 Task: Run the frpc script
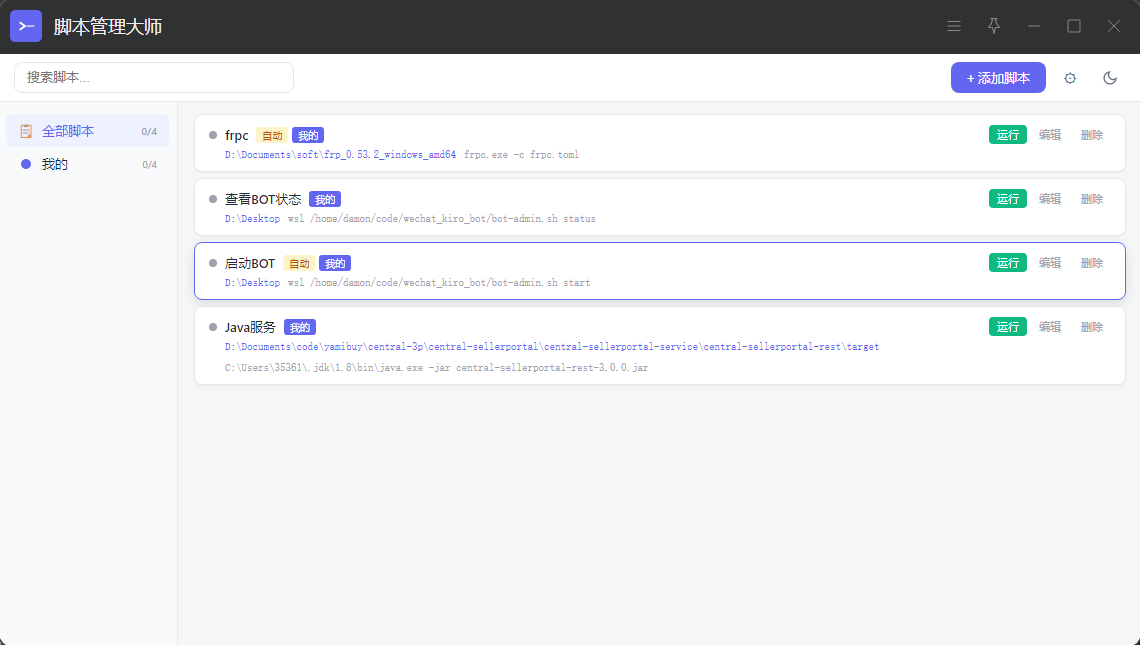[x=1008, y=135]
